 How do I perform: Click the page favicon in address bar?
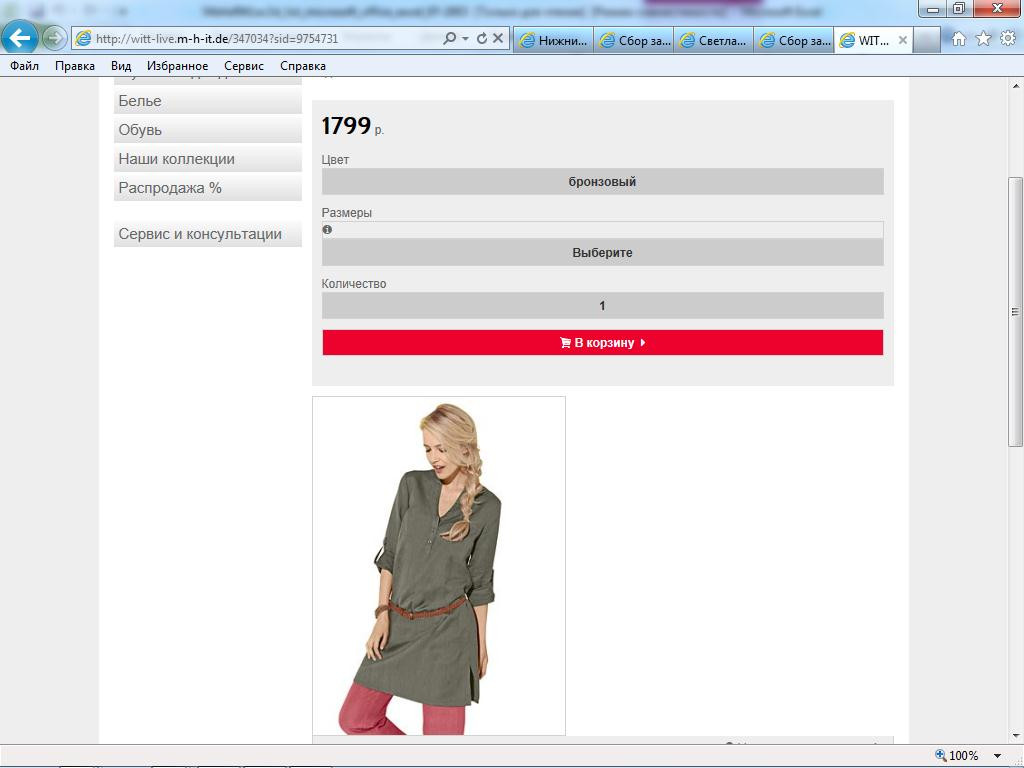(83, 39)
